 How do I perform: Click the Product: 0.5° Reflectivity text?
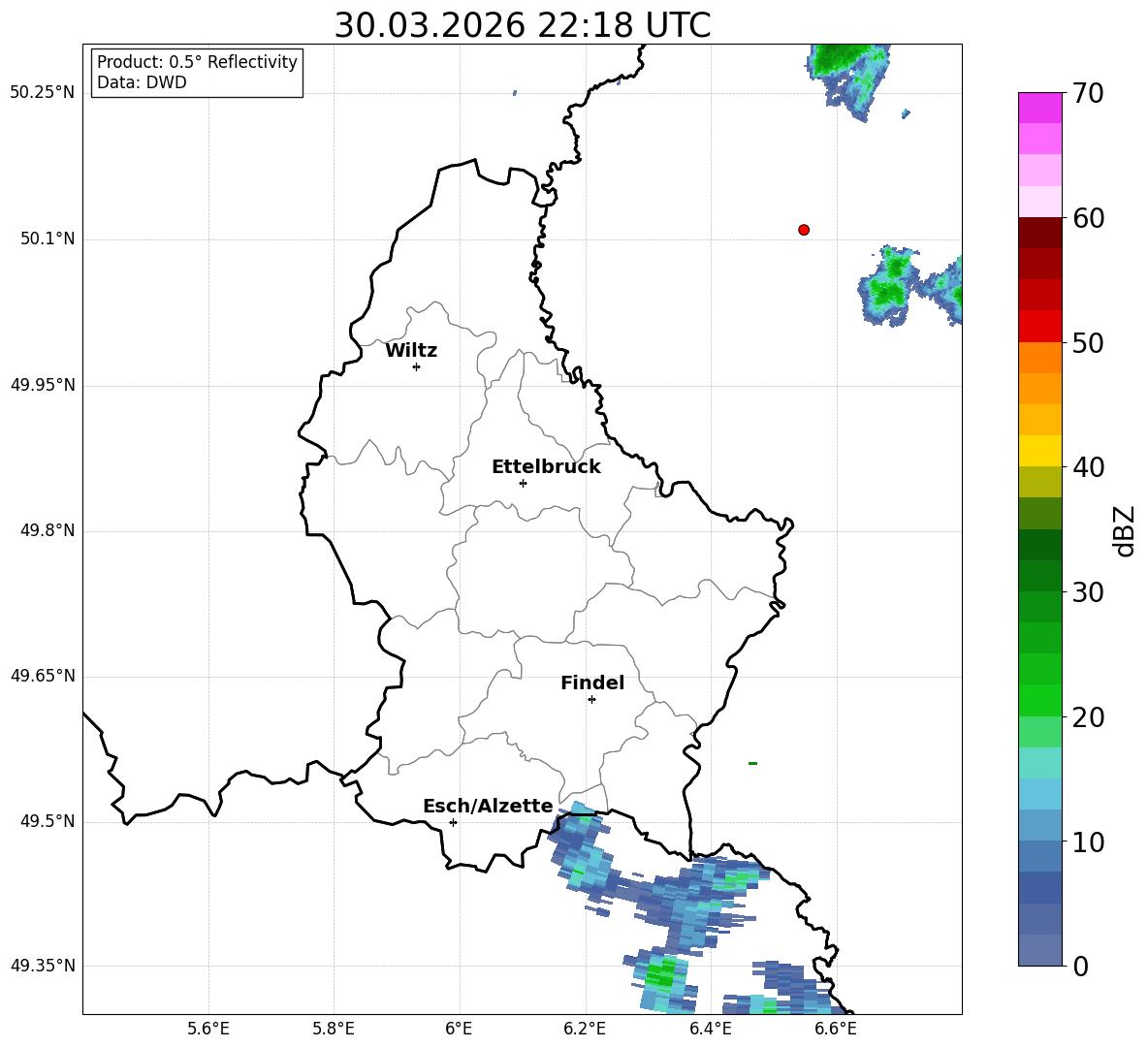tap(197, 62)
